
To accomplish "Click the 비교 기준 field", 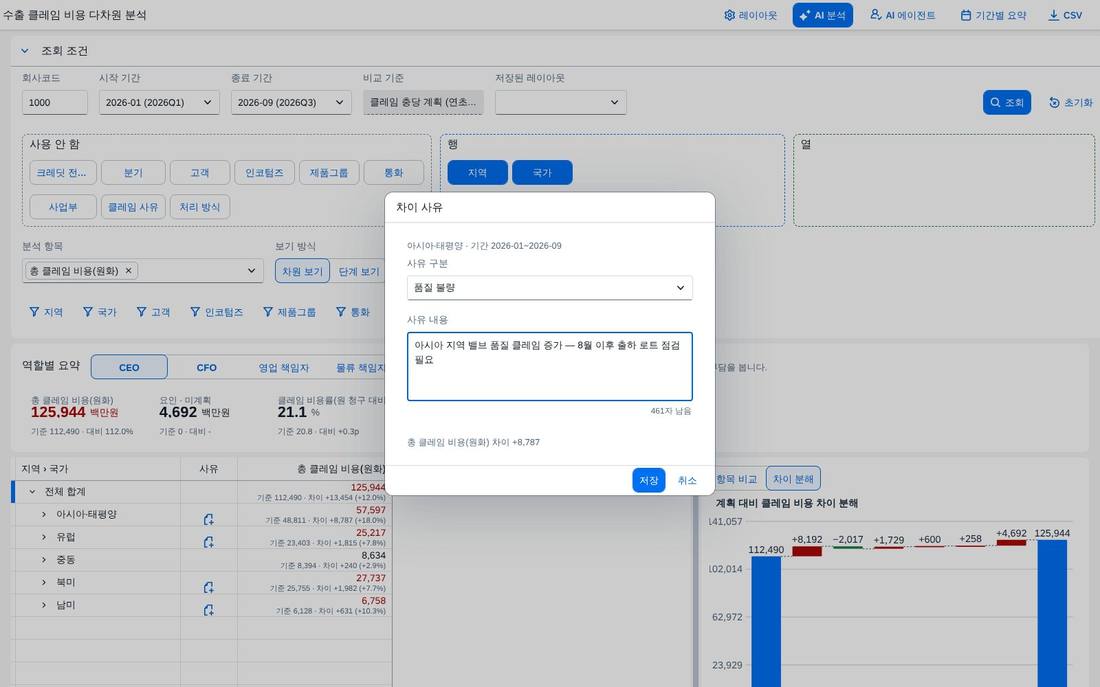I will pyautogui.click(x=423, y=102).
